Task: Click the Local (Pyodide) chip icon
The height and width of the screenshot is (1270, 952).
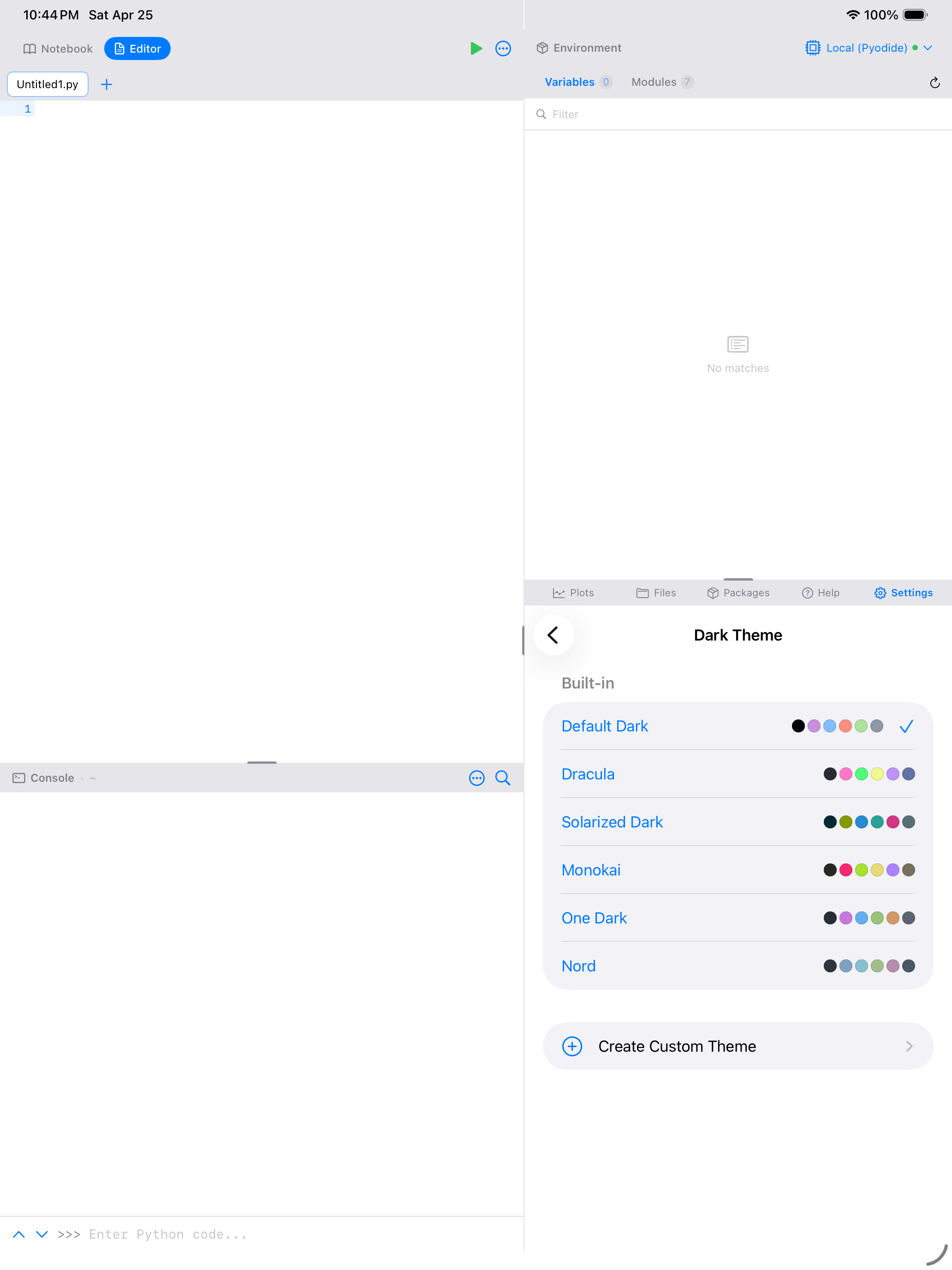Action: (x=813, y=48)
